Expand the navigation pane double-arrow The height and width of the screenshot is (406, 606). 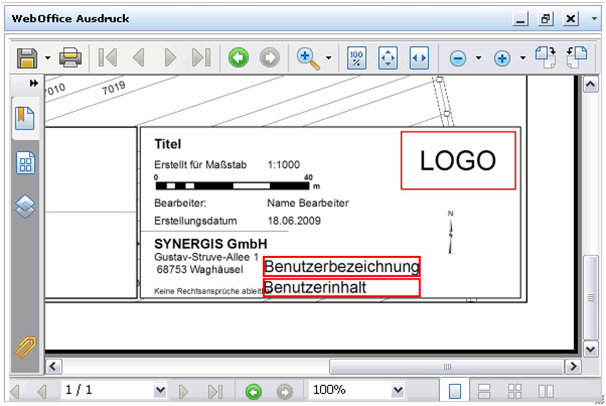pos(34,83)
